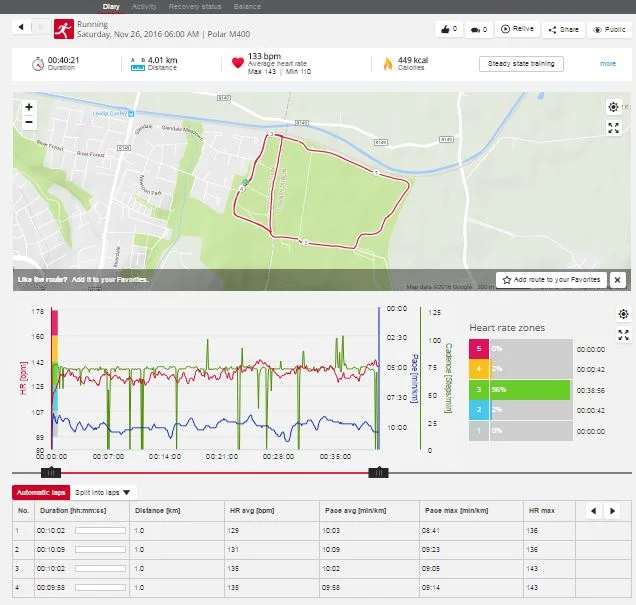Share this running session
Screen dimensions: 636x605
point(563,30)
